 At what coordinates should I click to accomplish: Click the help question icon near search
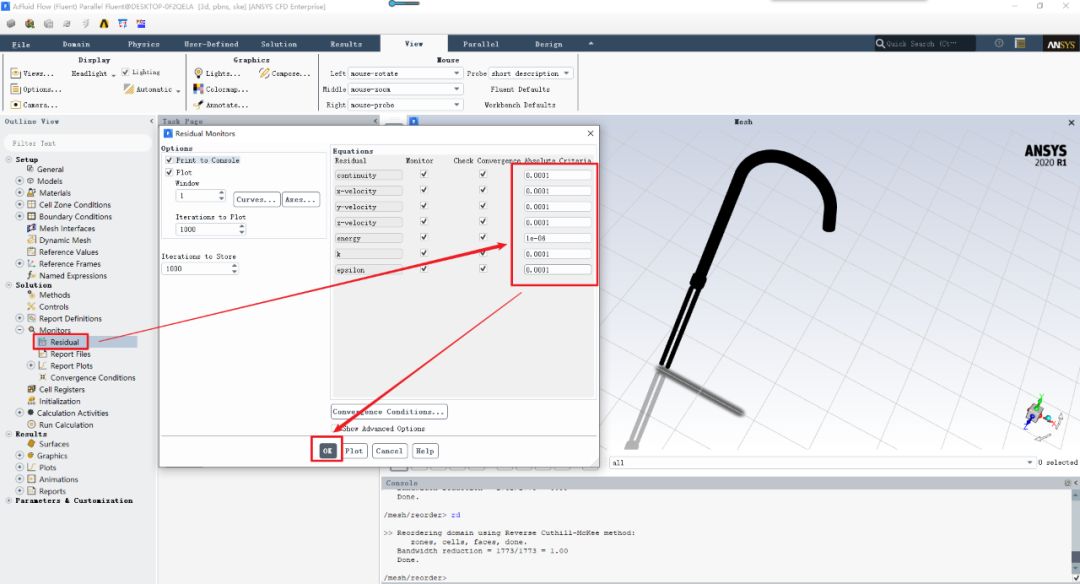coord(999,43)
